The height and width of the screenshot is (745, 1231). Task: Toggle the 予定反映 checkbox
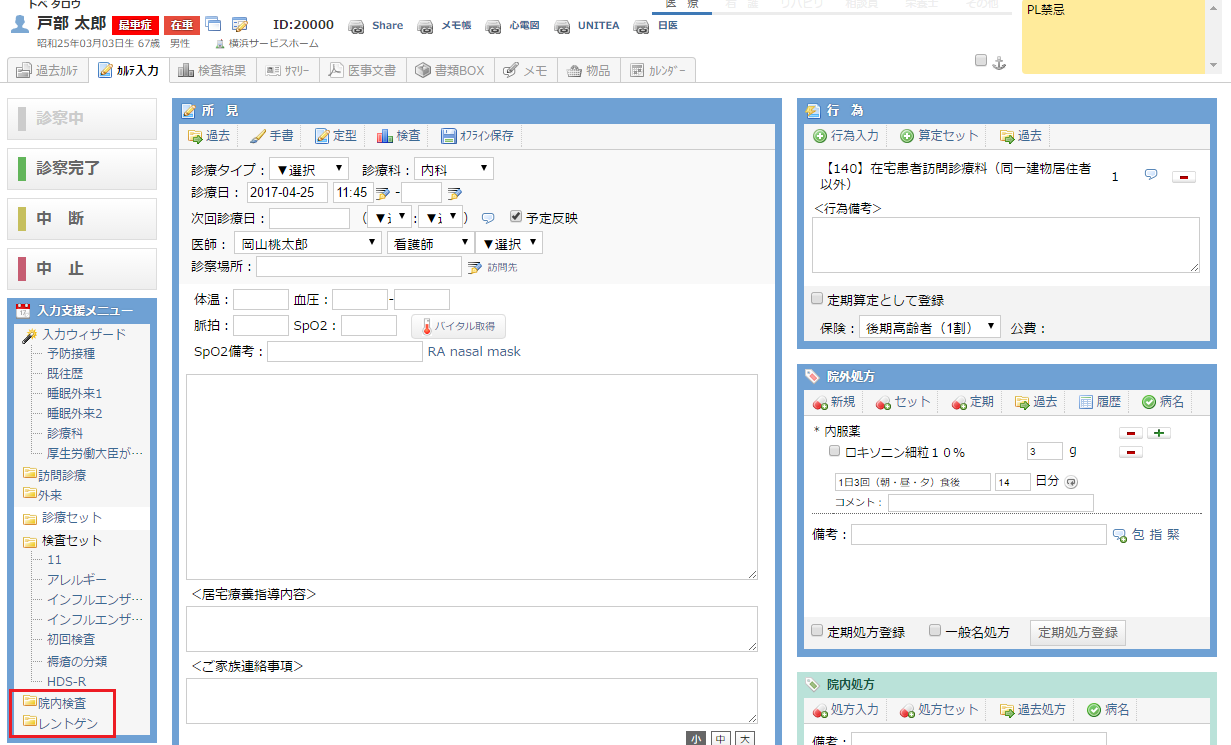[516, 217]
